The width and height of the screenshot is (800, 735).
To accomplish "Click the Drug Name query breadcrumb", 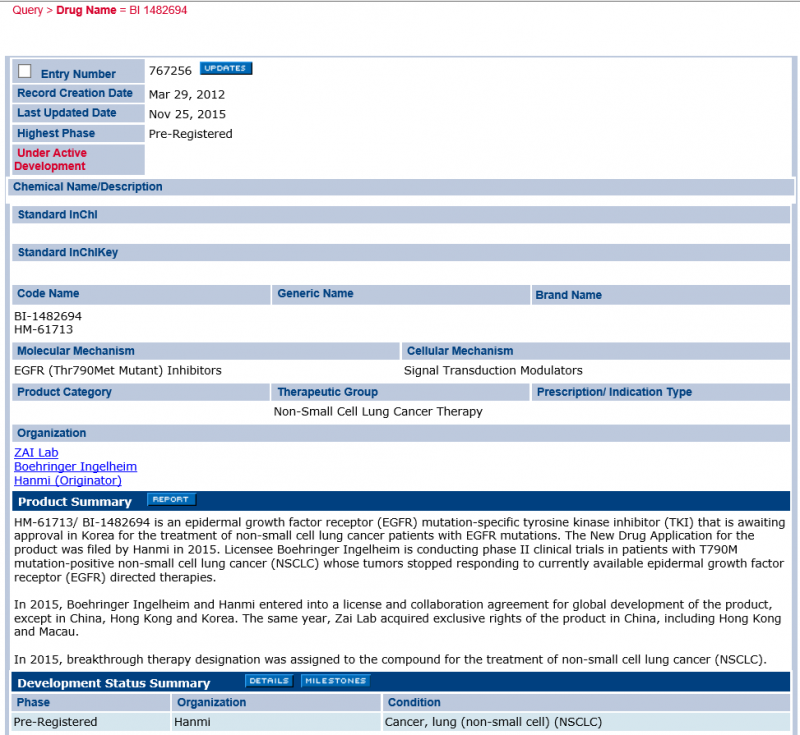I will coord(86,10).
